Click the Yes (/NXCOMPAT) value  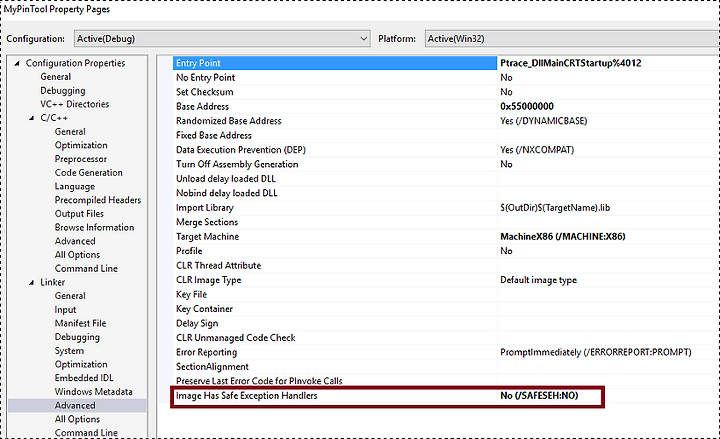(x=537, y=150)
